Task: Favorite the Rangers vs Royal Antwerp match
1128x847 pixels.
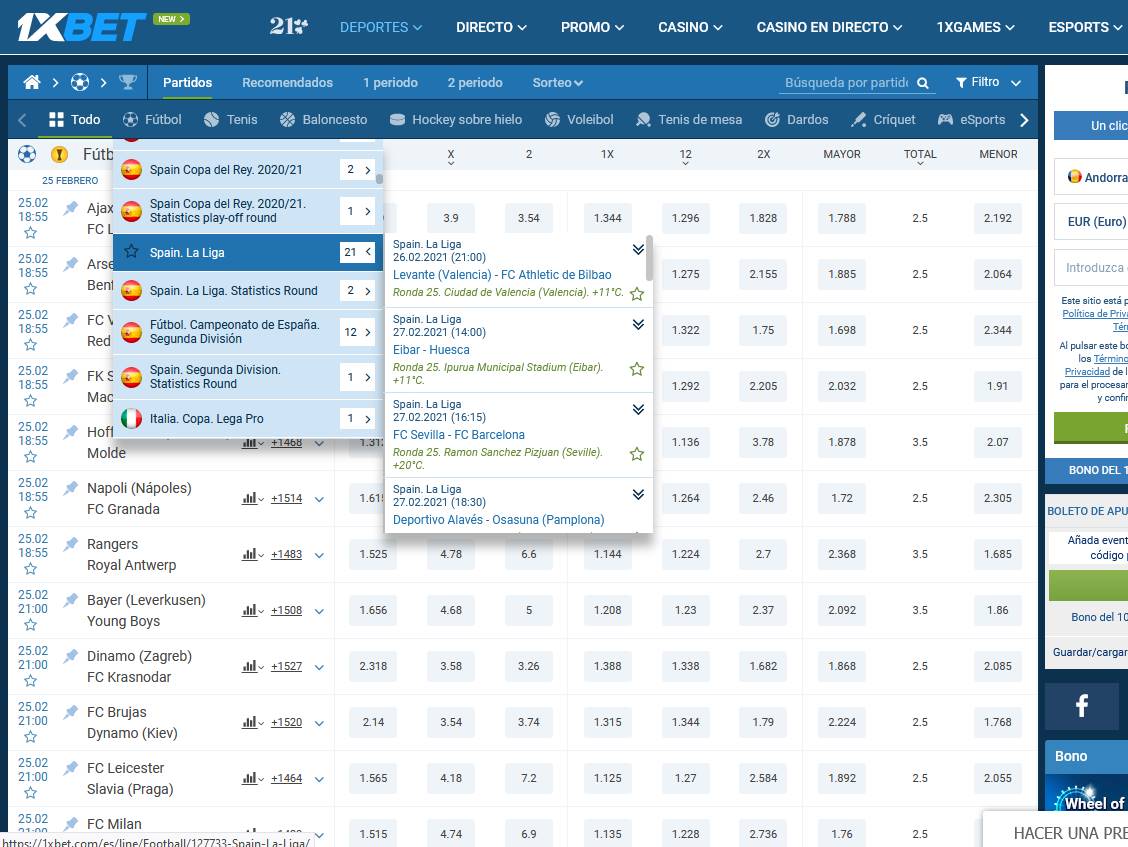Action: pyautogui.click(x=30, y=569)
